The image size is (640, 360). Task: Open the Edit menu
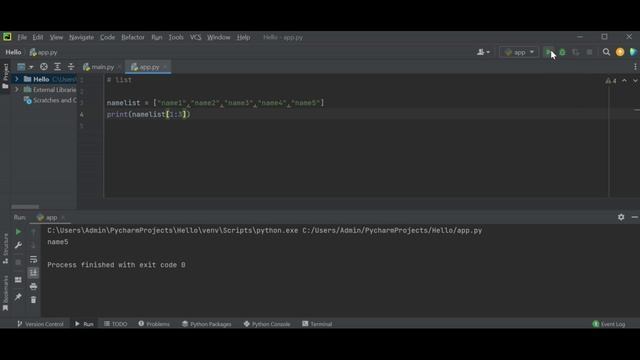click(x=38, y=37)
